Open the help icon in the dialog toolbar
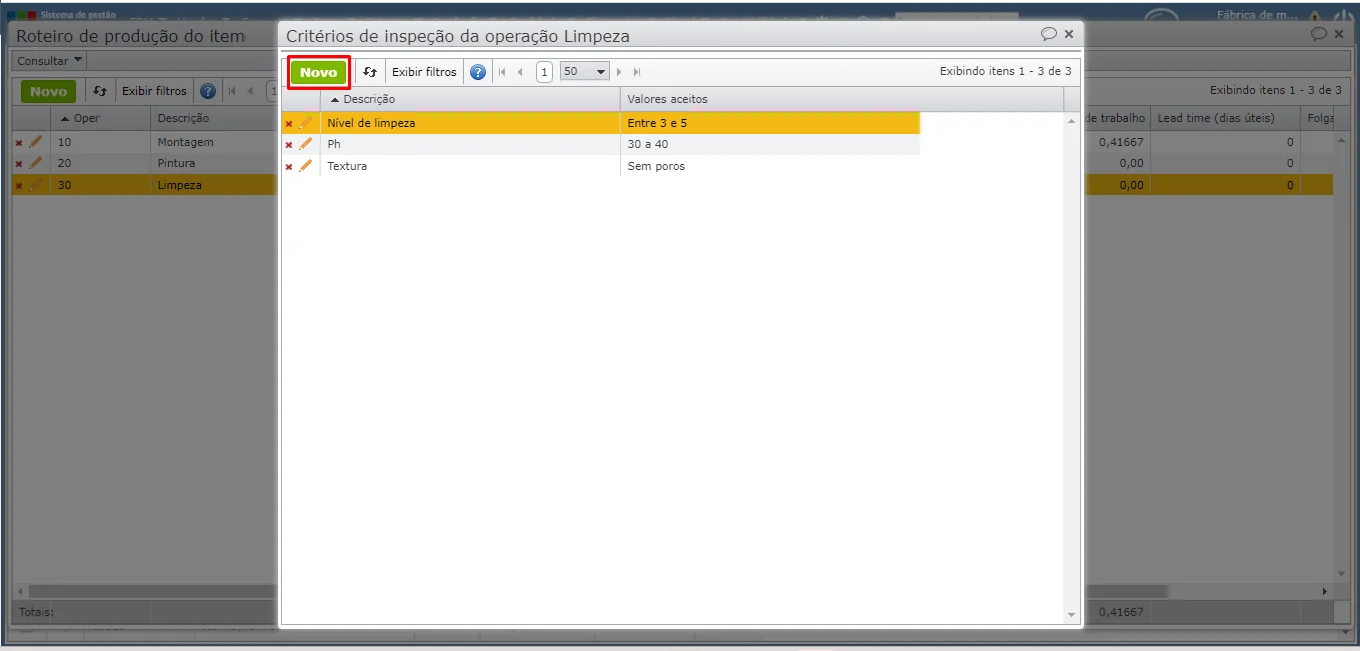The image size is (1360, 651). pyautogui.click(x=478, y=72)
